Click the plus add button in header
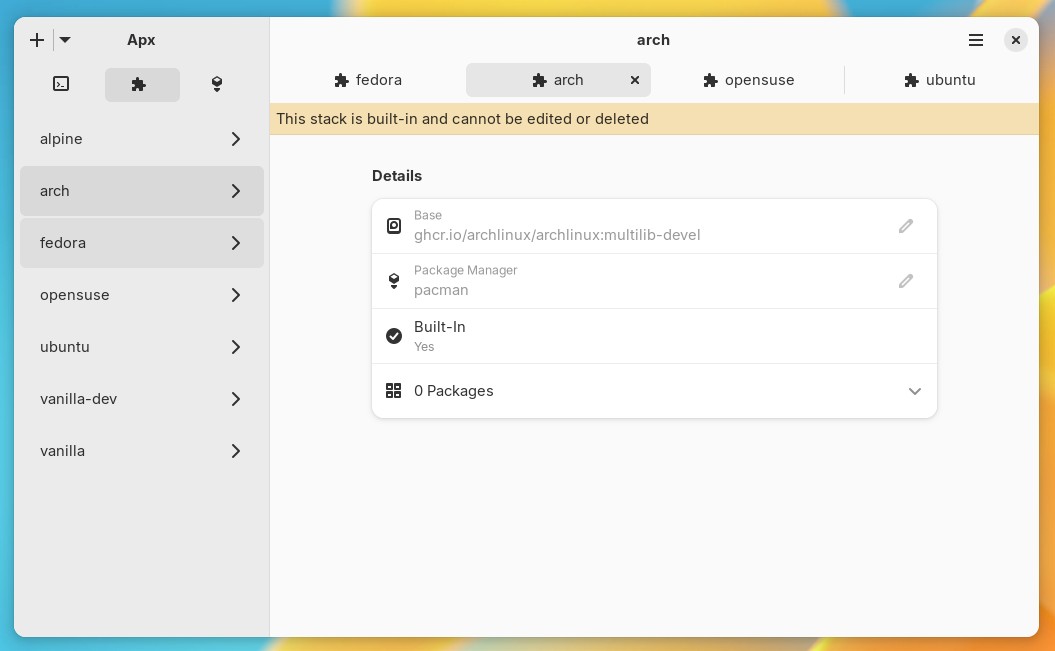 (37, 40)
